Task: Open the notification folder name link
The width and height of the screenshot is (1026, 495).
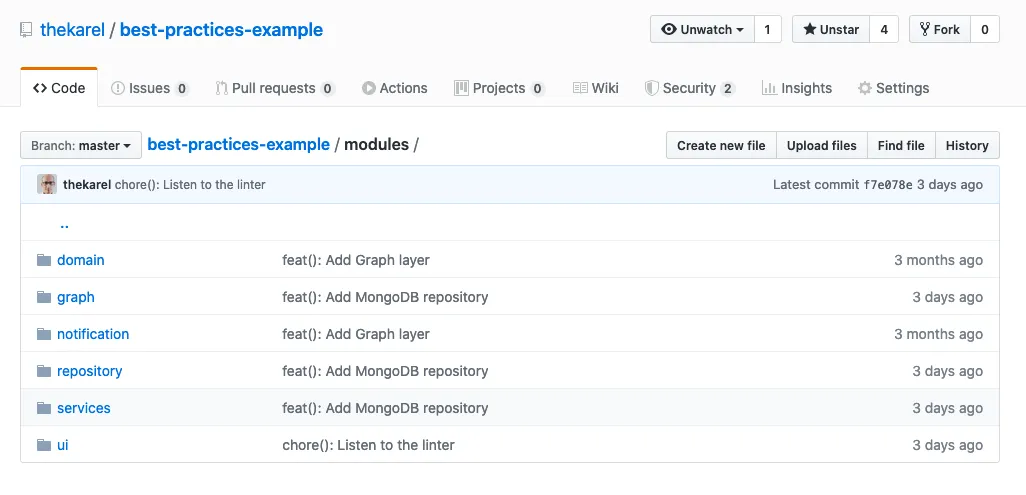Action: (x=93, y=335)
